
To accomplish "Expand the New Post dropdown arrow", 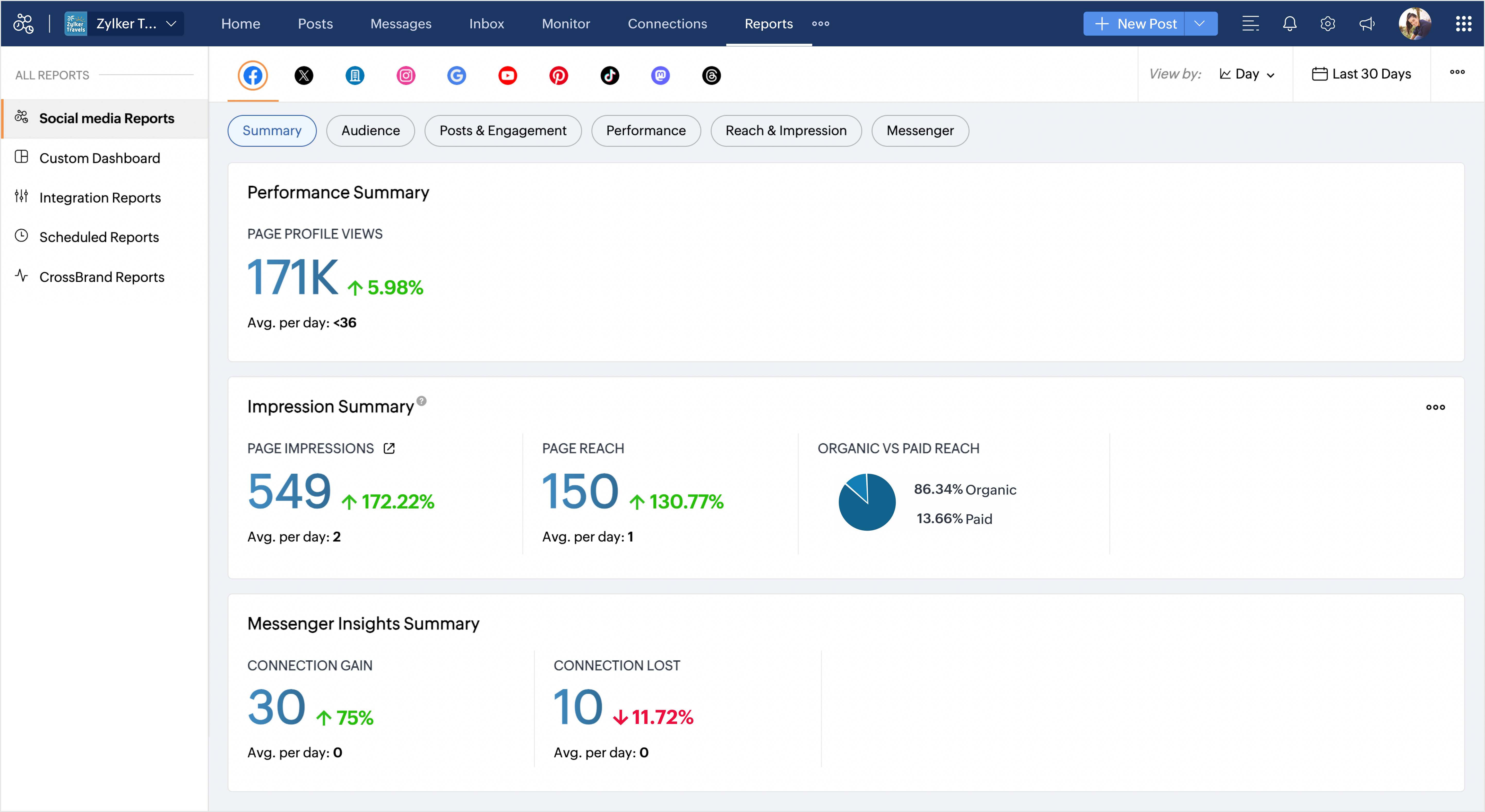I will point(1200,24).
